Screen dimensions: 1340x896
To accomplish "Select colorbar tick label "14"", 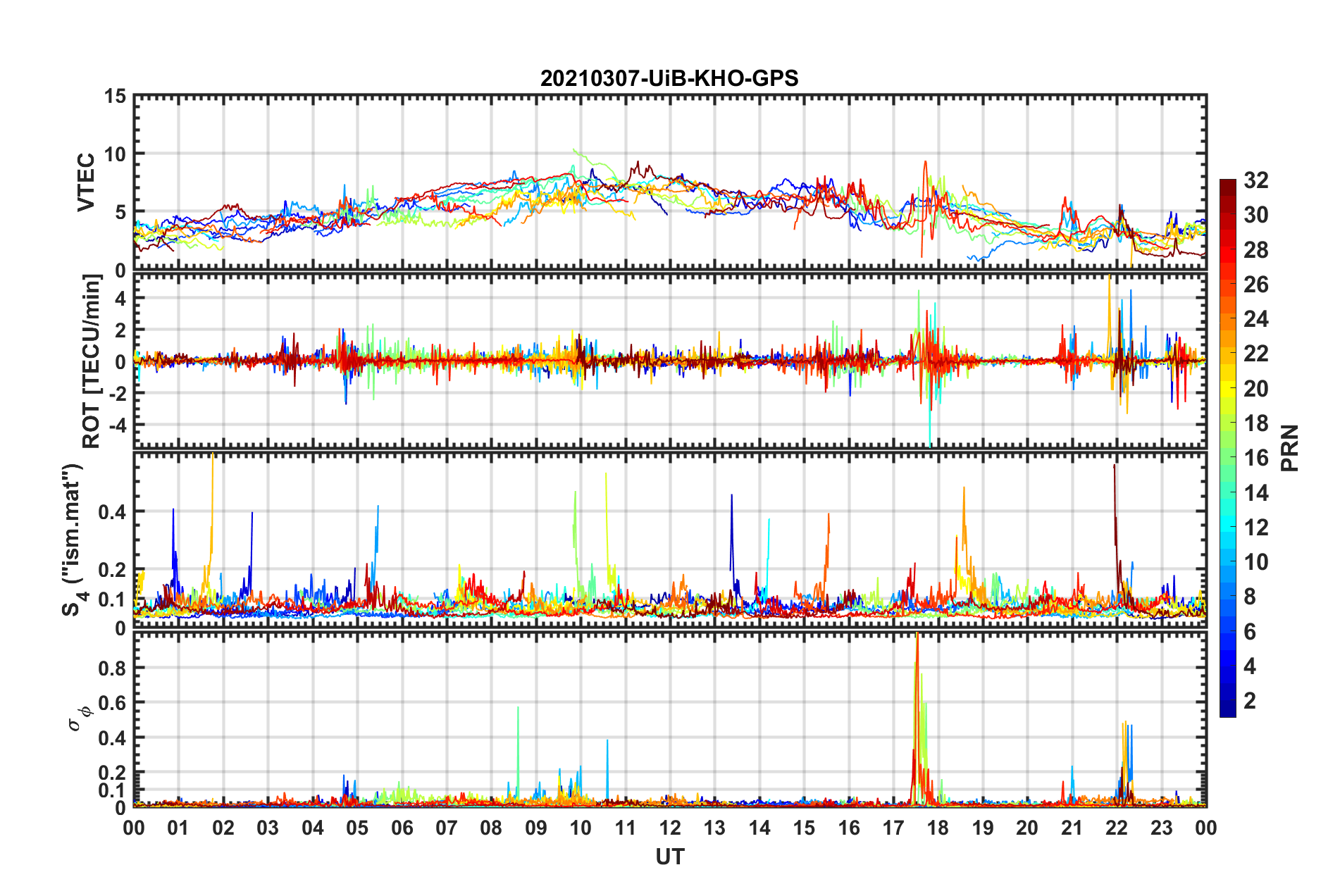I will (x=1256, y=492).
